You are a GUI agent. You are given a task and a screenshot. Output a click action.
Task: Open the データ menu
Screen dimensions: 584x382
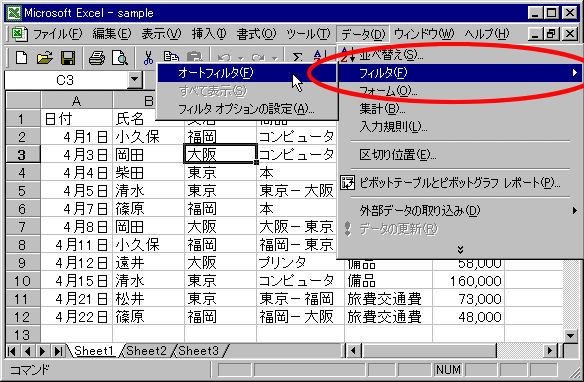click(363, 34)
